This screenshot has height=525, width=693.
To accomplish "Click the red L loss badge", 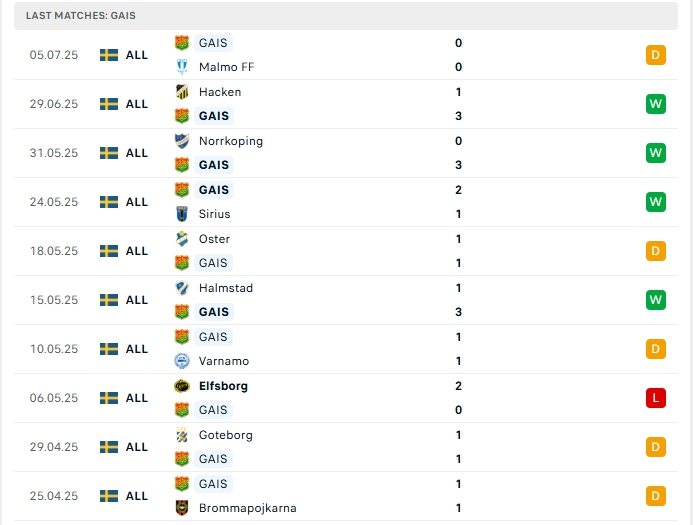I will coord(656,398).
